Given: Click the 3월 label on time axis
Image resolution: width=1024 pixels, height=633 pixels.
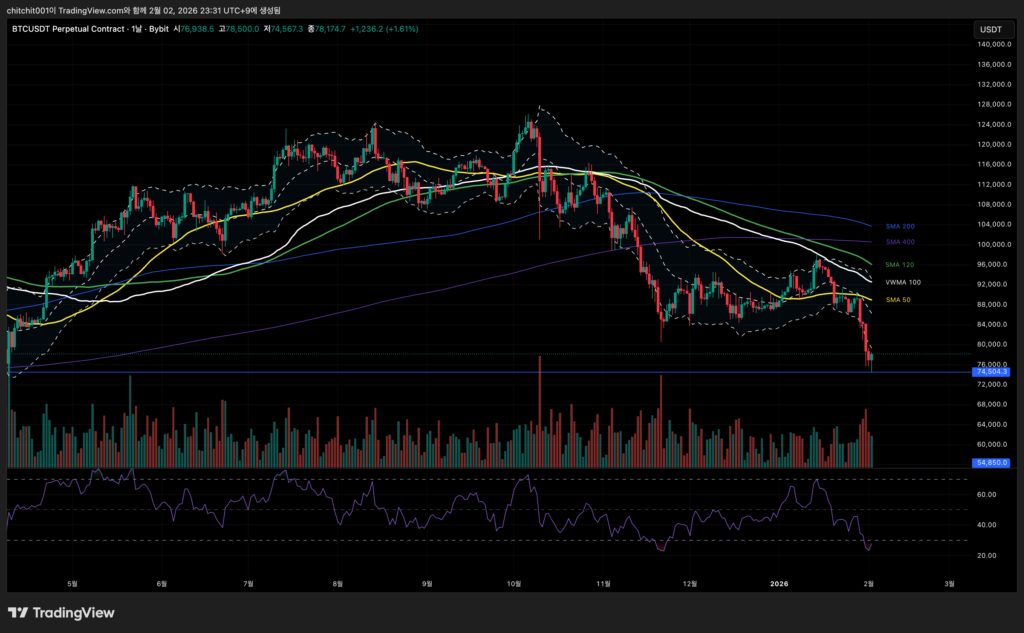Looking at the screenshot, I should [949, 582].
